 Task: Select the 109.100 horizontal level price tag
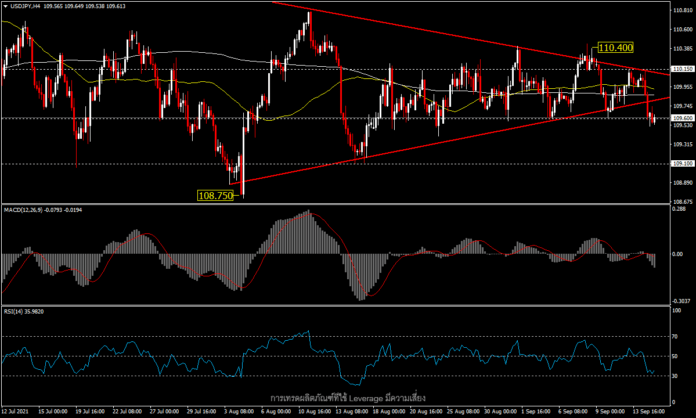point(683,164)
